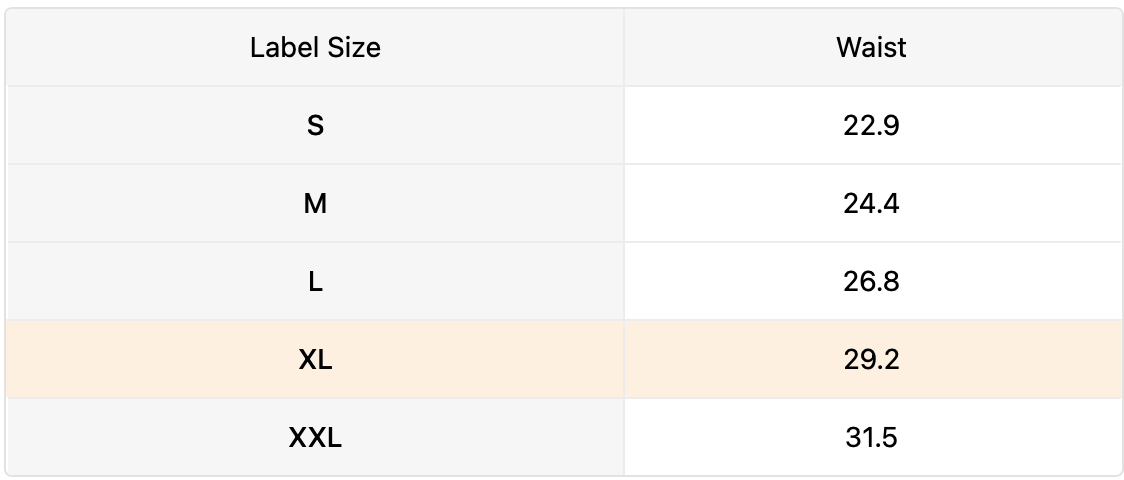Select the L label size cell
The width and height of the screenshot is (1124, 480).
(315, 282)
